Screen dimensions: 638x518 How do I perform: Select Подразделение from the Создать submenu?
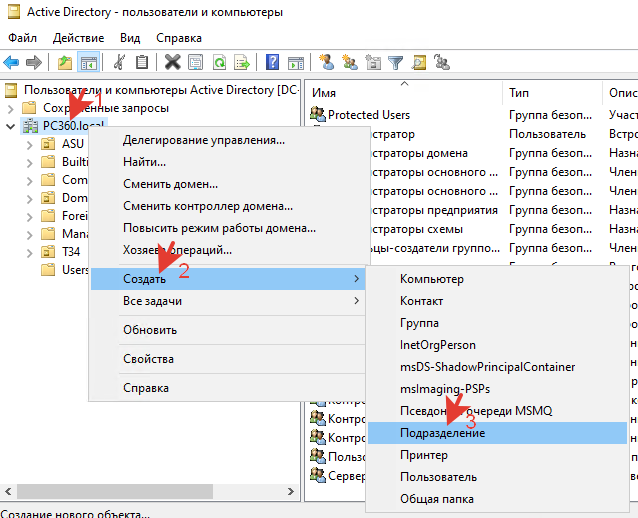coord(442,433)
